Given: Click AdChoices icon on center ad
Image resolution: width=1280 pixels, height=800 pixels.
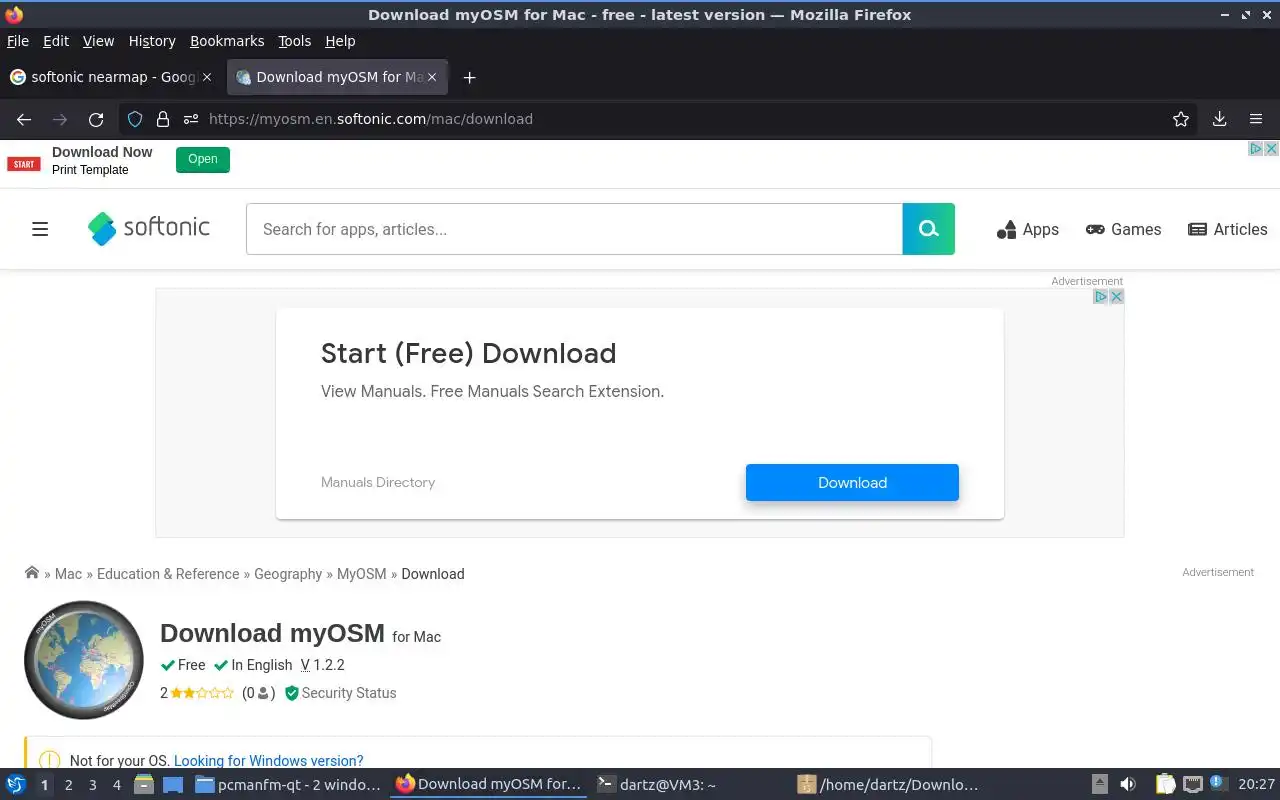Looking at the screenshot, I should pyautogui.click(x=1101, y=296).
